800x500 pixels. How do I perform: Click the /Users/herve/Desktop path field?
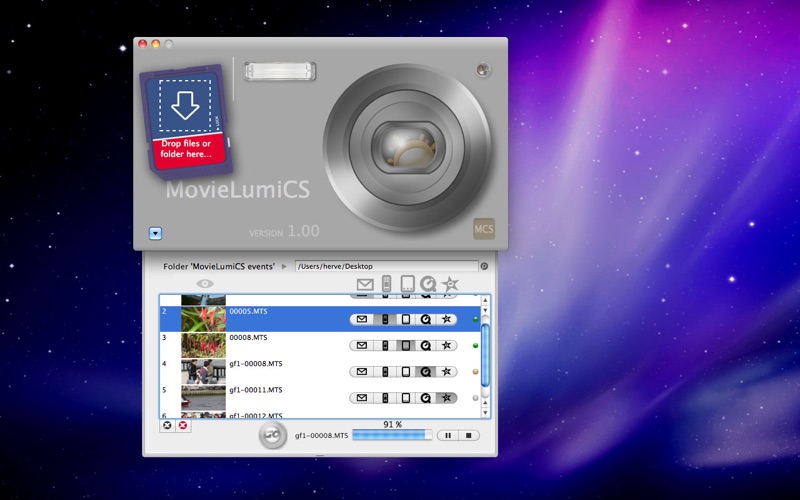[387, 266]
